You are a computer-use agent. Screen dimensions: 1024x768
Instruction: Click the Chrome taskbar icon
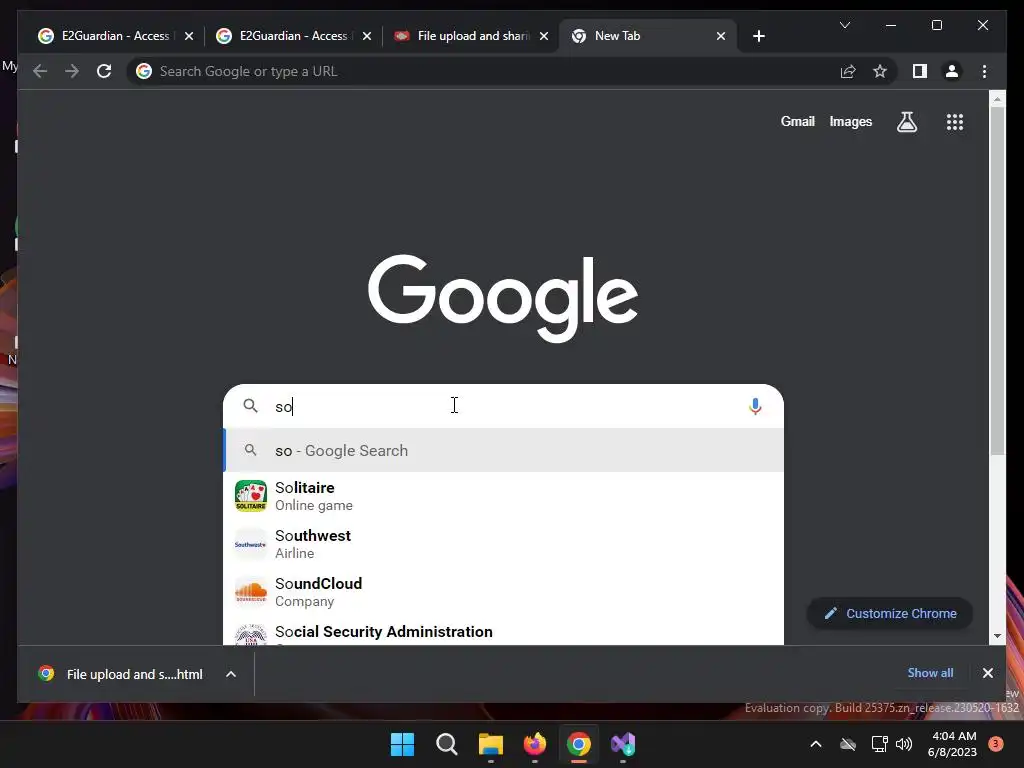click(x=579, y=744)
